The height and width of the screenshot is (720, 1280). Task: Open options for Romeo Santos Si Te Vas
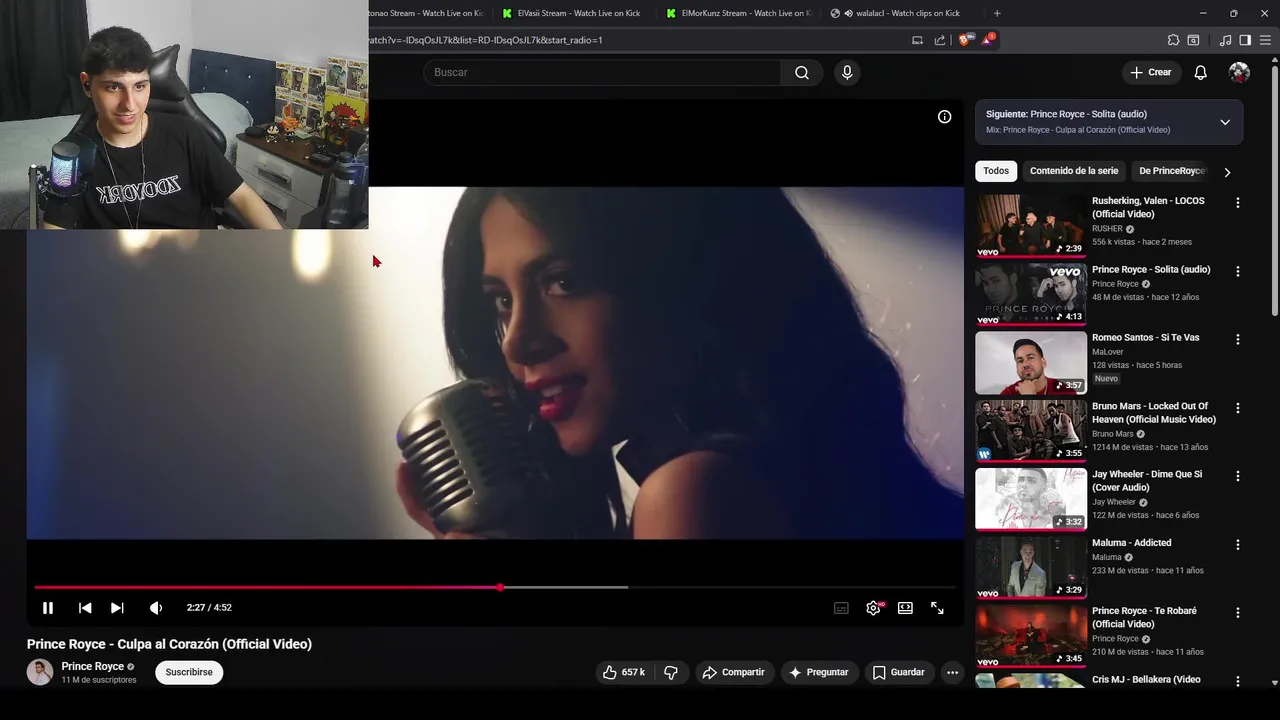tap(1238, 340)
